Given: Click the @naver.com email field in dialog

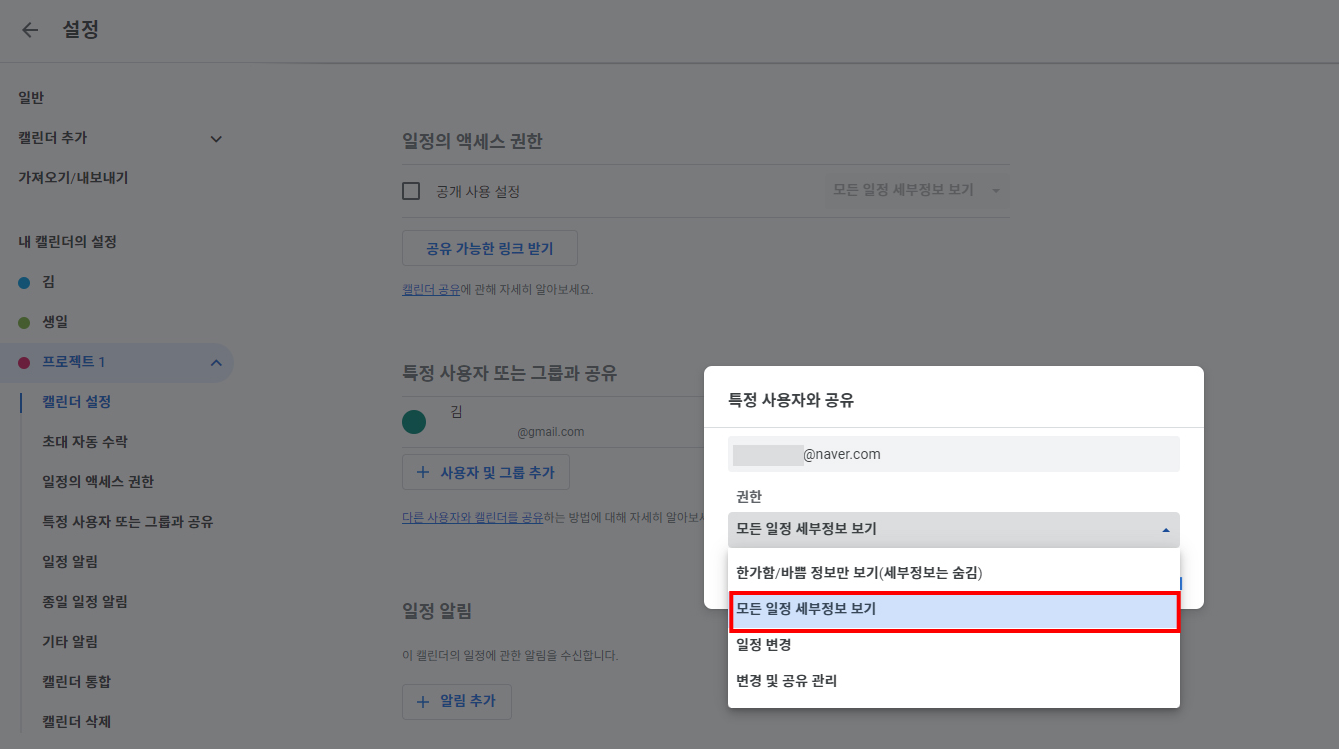Looking at the screenshot, I should pyautogui.click(x=954, y=454).
